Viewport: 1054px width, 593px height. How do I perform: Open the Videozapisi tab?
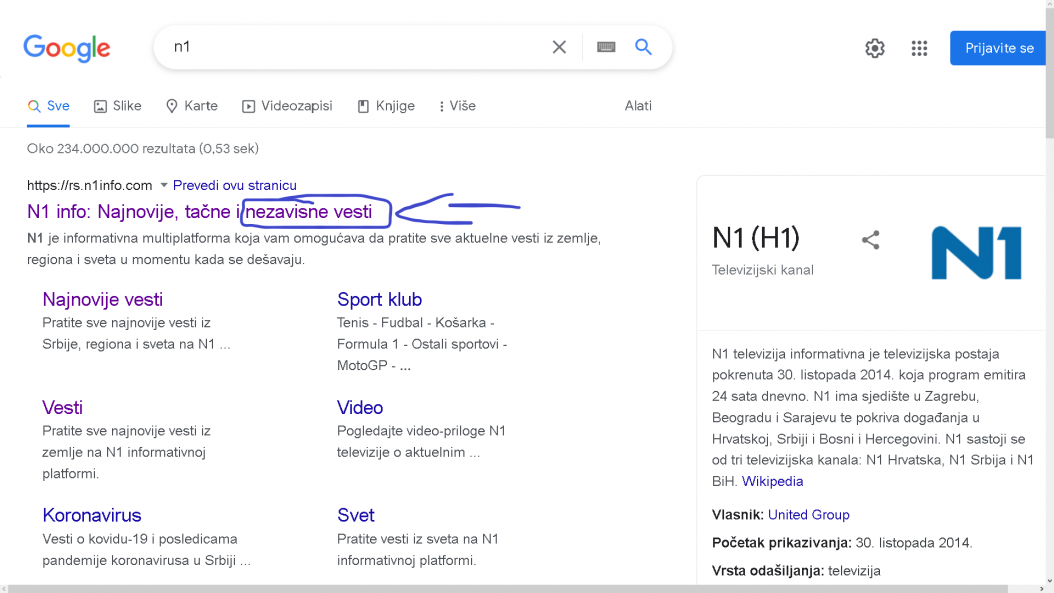point(287,106)
